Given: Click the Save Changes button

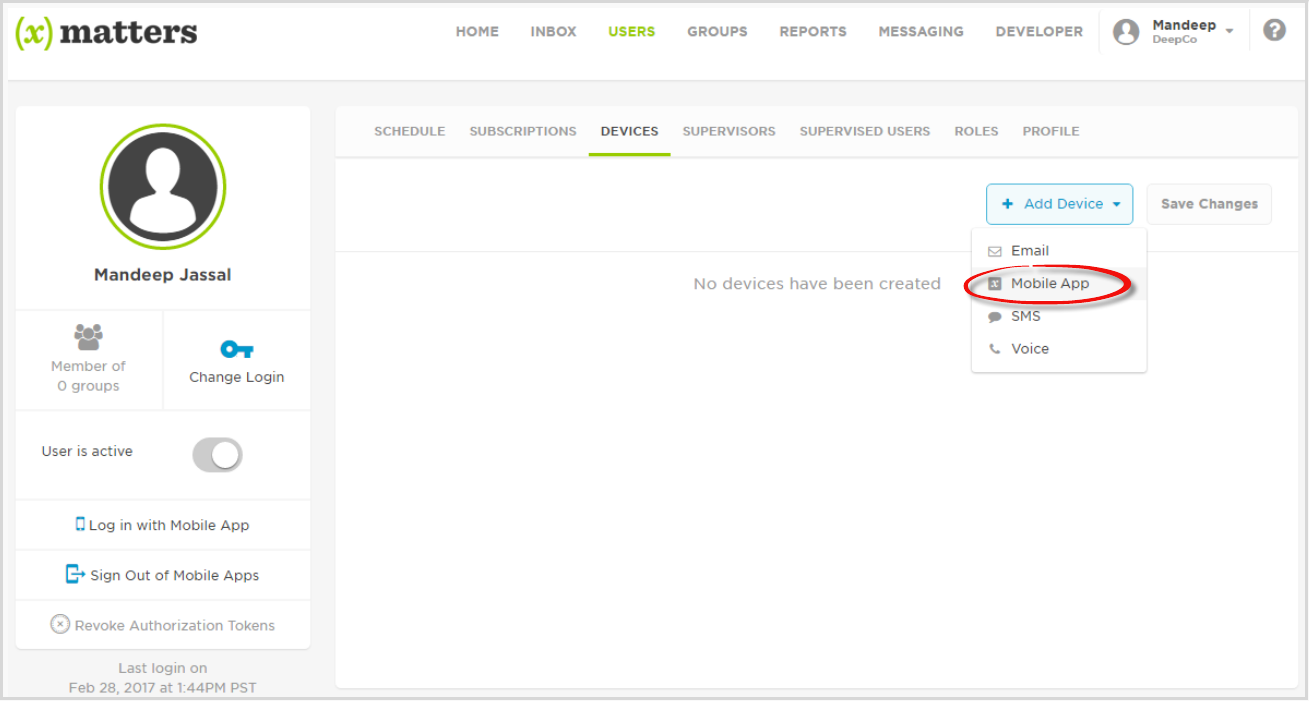Looking at the screenshot, I should coord(1209,204).
